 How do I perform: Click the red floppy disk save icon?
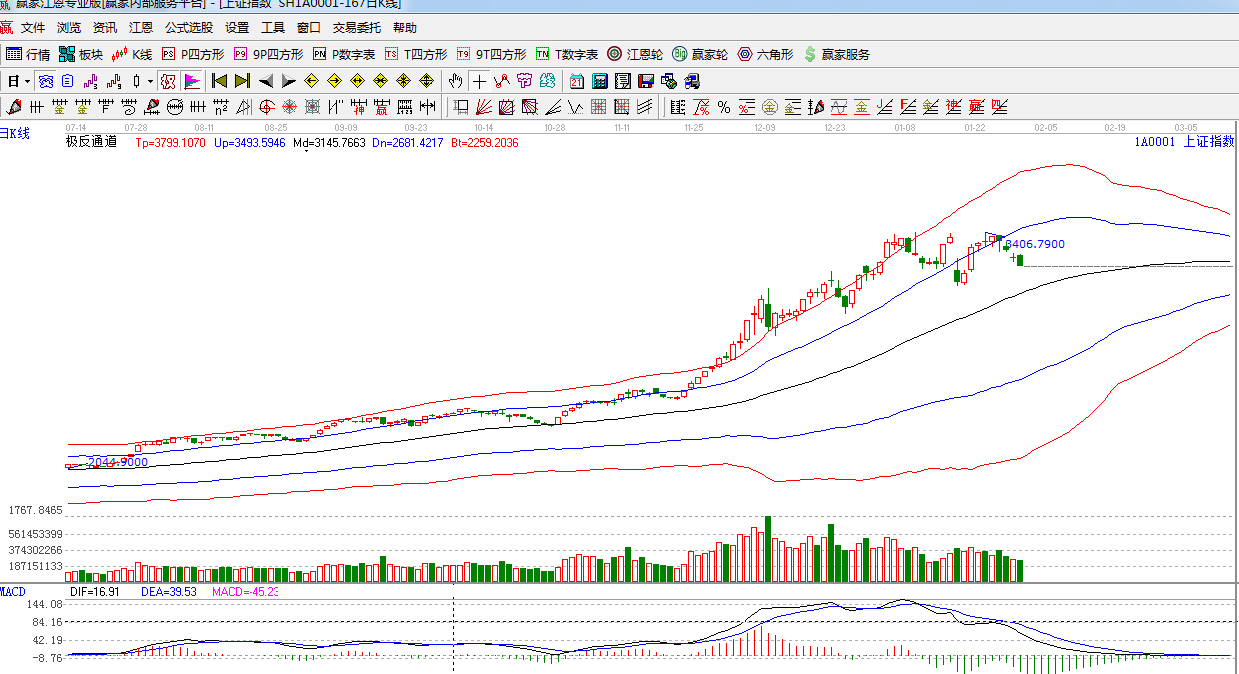point(645,81)
